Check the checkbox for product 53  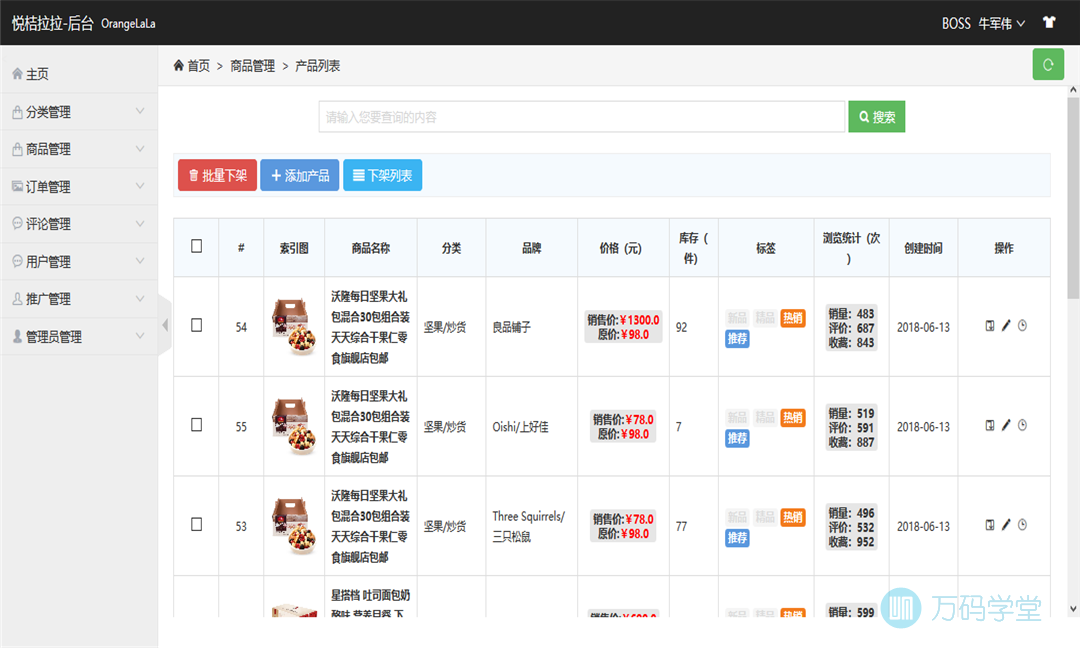196,525
